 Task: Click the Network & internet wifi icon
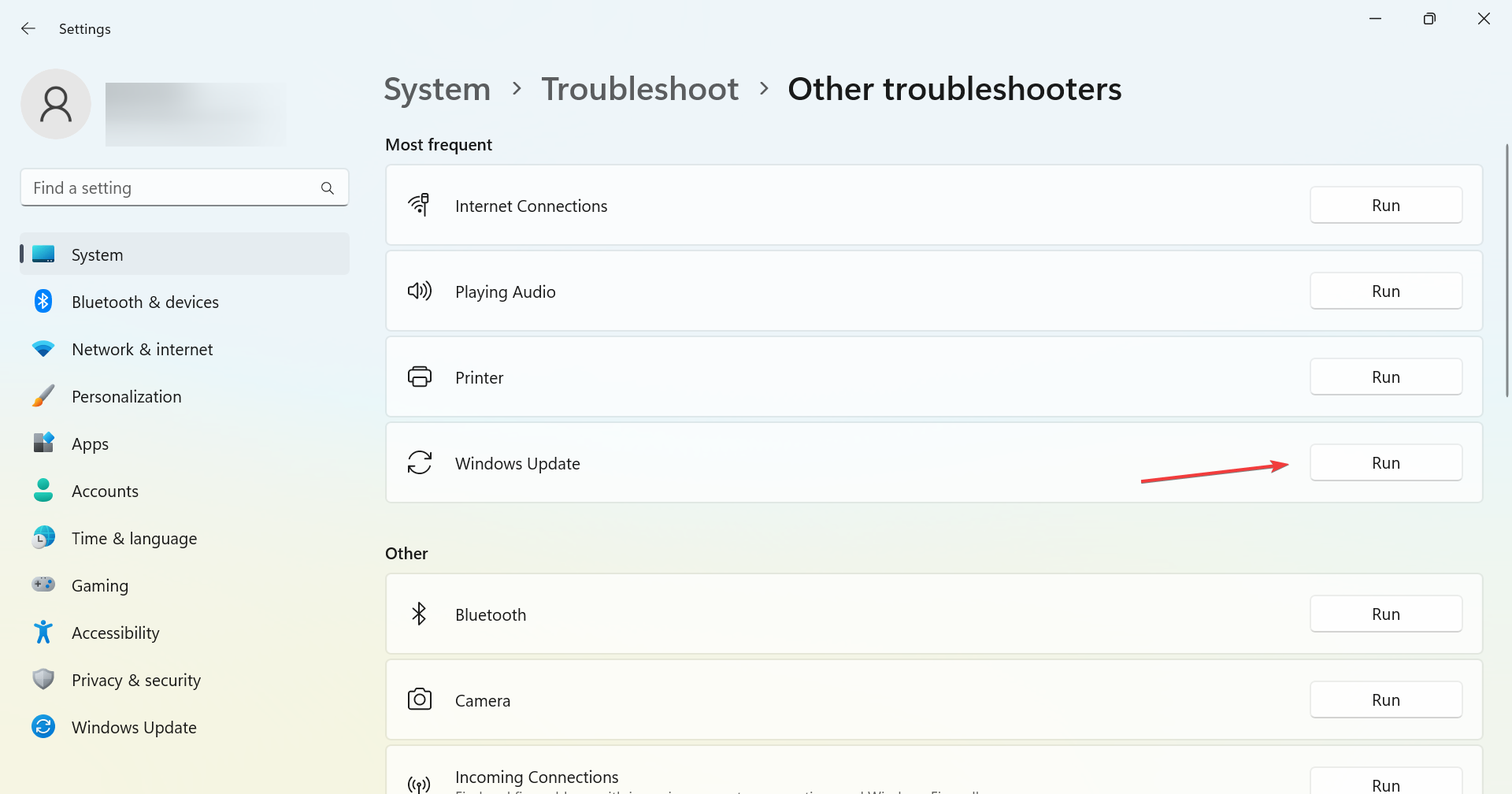click(43, 349)
